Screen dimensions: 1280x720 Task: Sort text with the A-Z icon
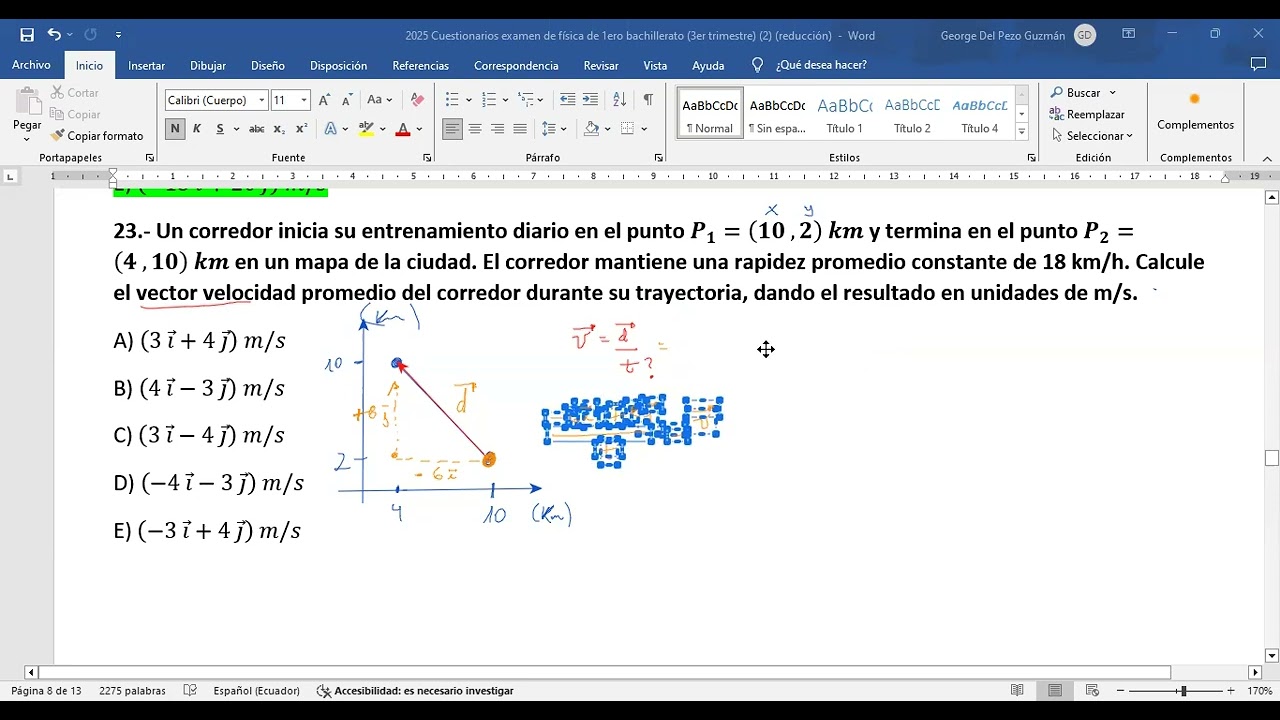(619, 100)
